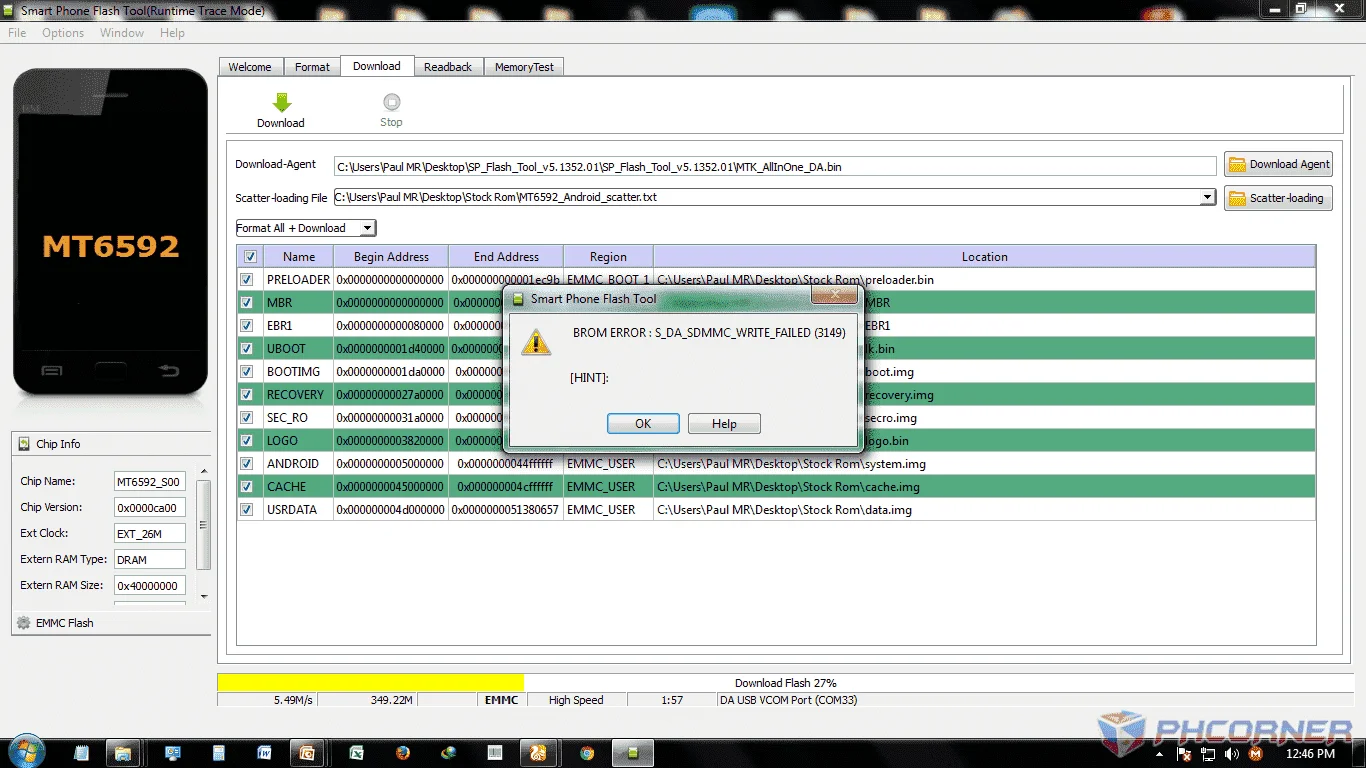
Task: Click the Location column header
Action: coord(984,257)
